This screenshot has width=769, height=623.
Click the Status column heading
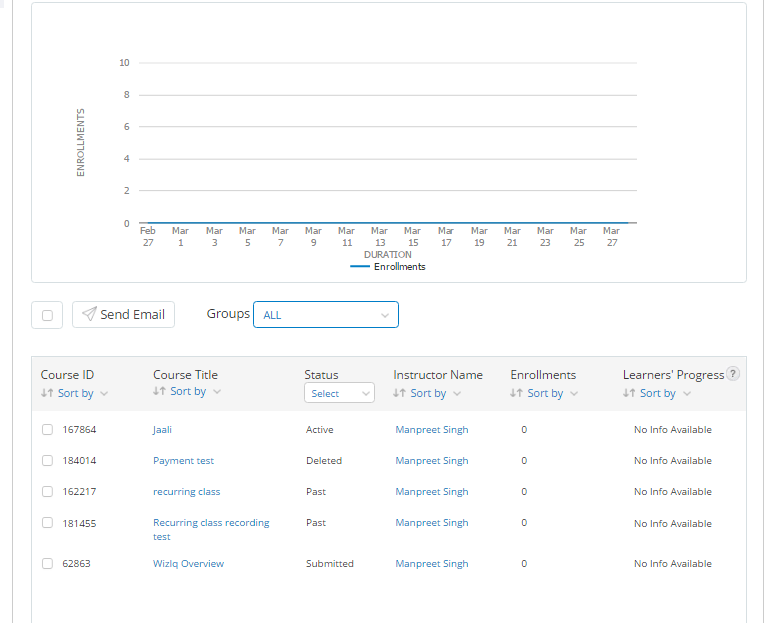point(321,375)
